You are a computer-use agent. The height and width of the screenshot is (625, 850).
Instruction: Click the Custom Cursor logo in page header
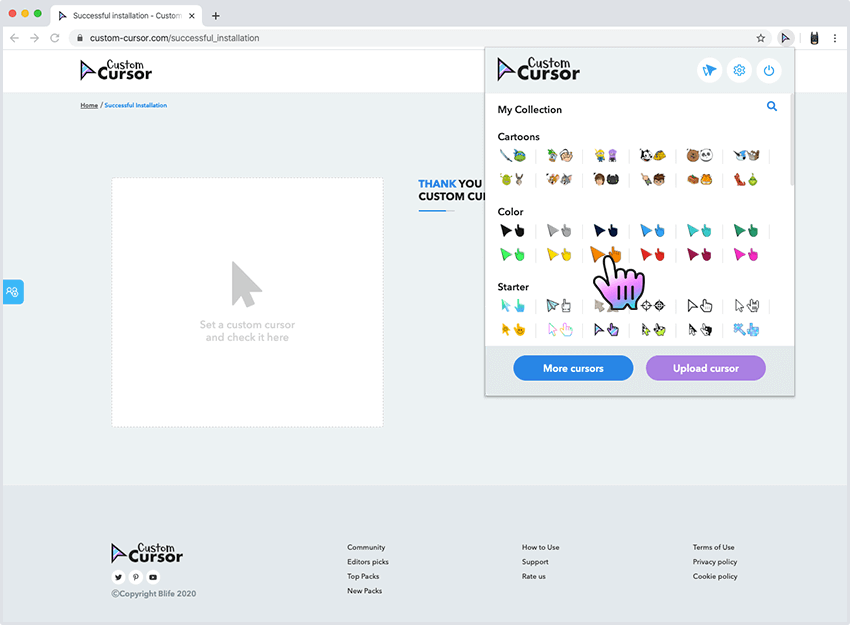point(116,70)
